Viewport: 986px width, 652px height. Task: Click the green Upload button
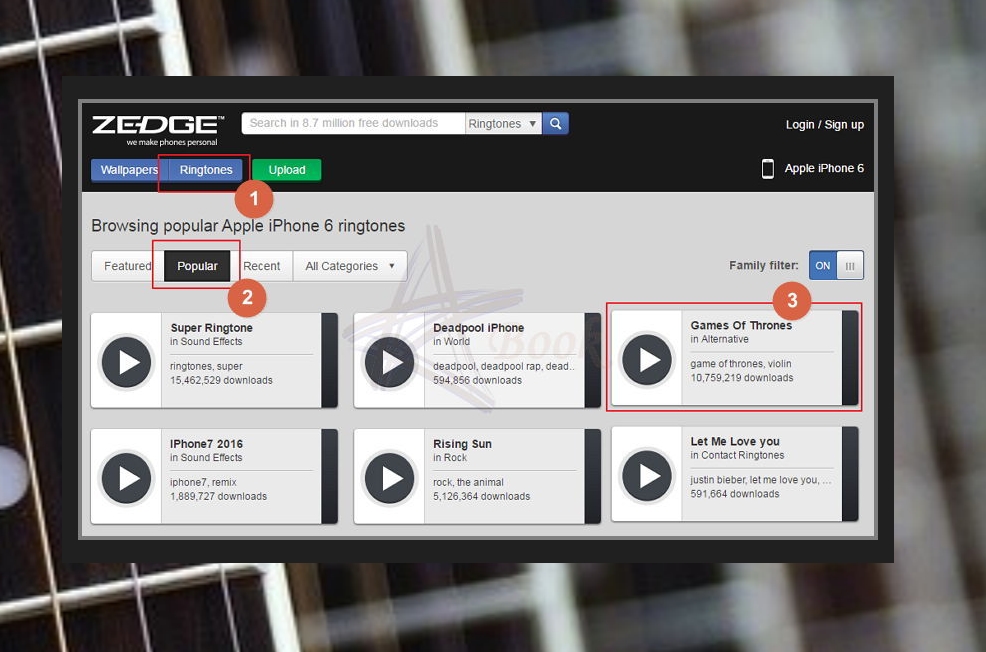(x=287, y=170)
